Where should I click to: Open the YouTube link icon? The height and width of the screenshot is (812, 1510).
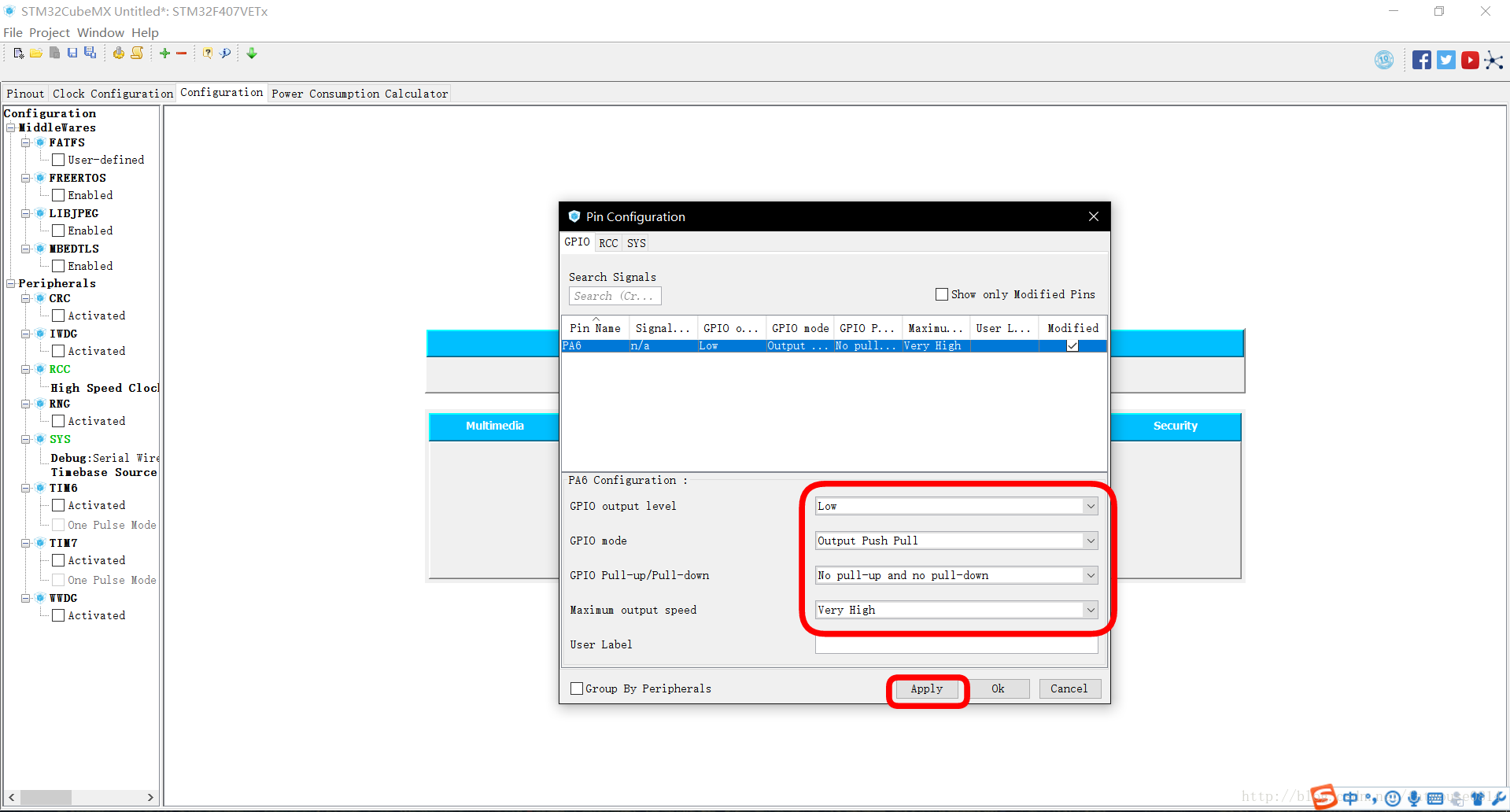click(1470, 60)
